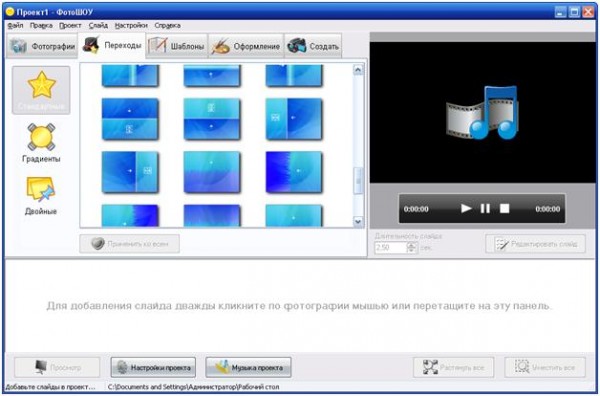The width and height of the screenshot is (600, 396).
Task: Click the Pause button in player
Action: click(x=485, y=209)
